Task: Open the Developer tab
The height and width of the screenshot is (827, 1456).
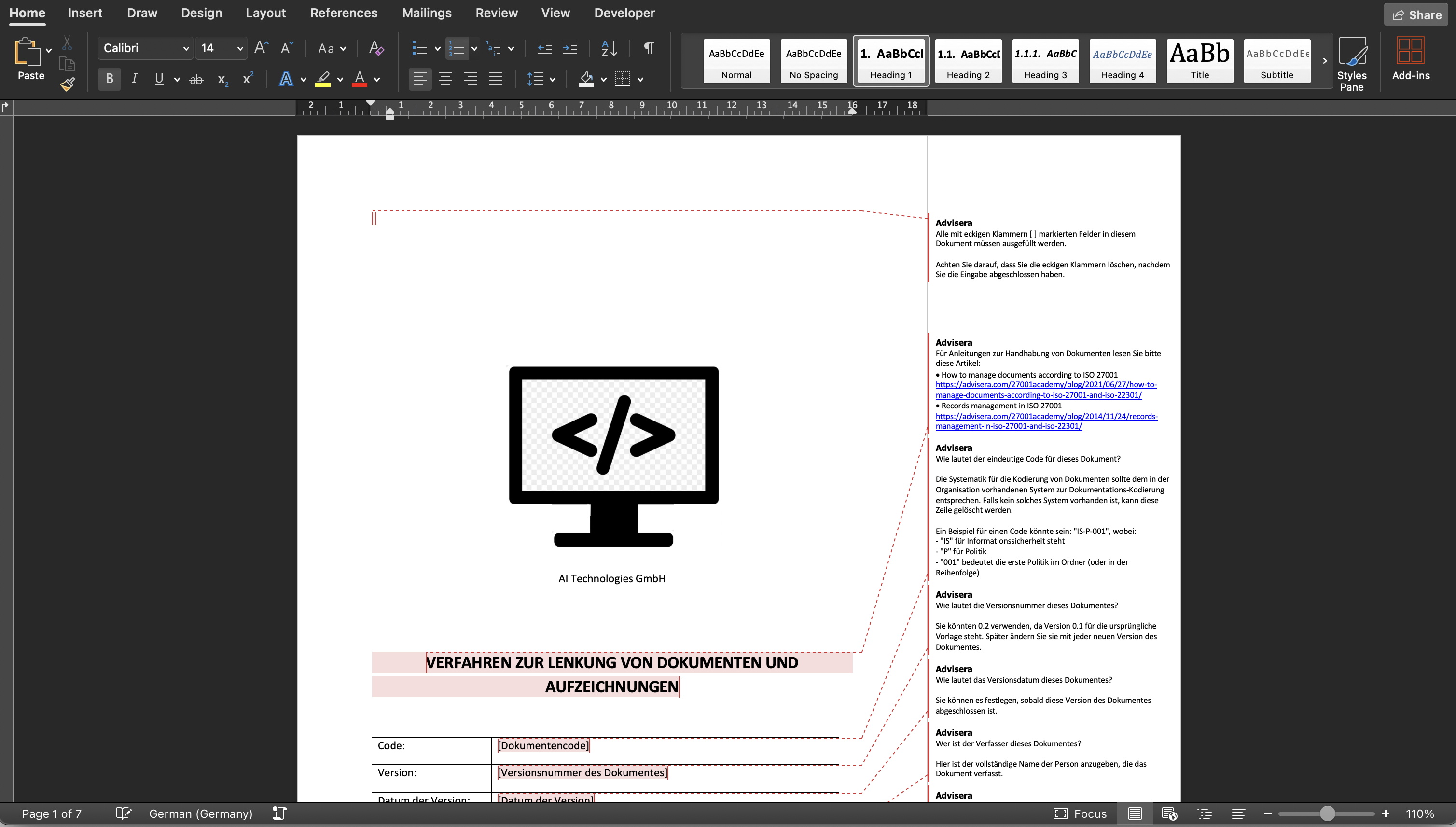Action: click(x=624, y=13)
